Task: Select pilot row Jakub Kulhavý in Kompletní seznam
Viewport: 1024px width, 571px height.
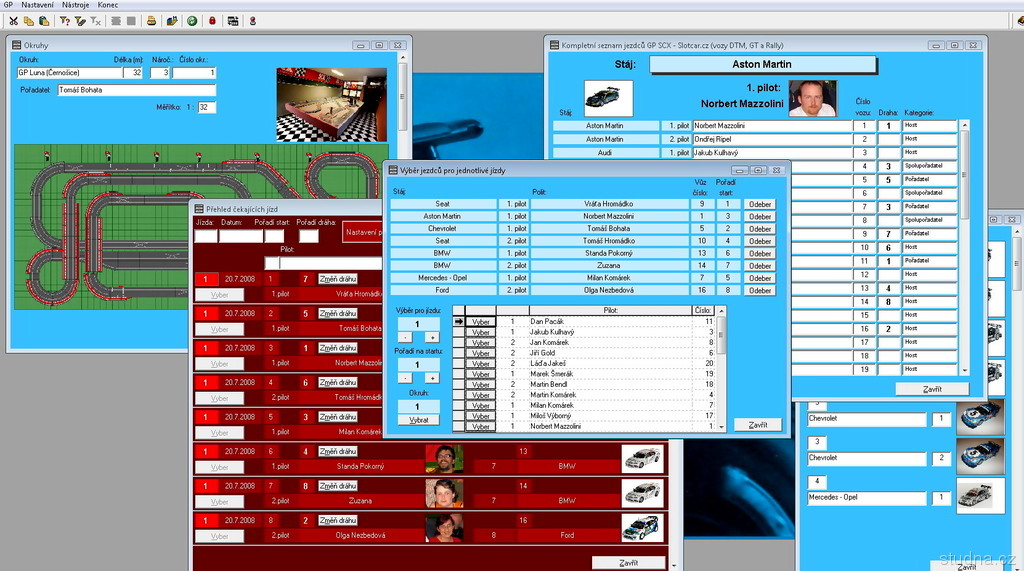Action: tap(772, 152)
